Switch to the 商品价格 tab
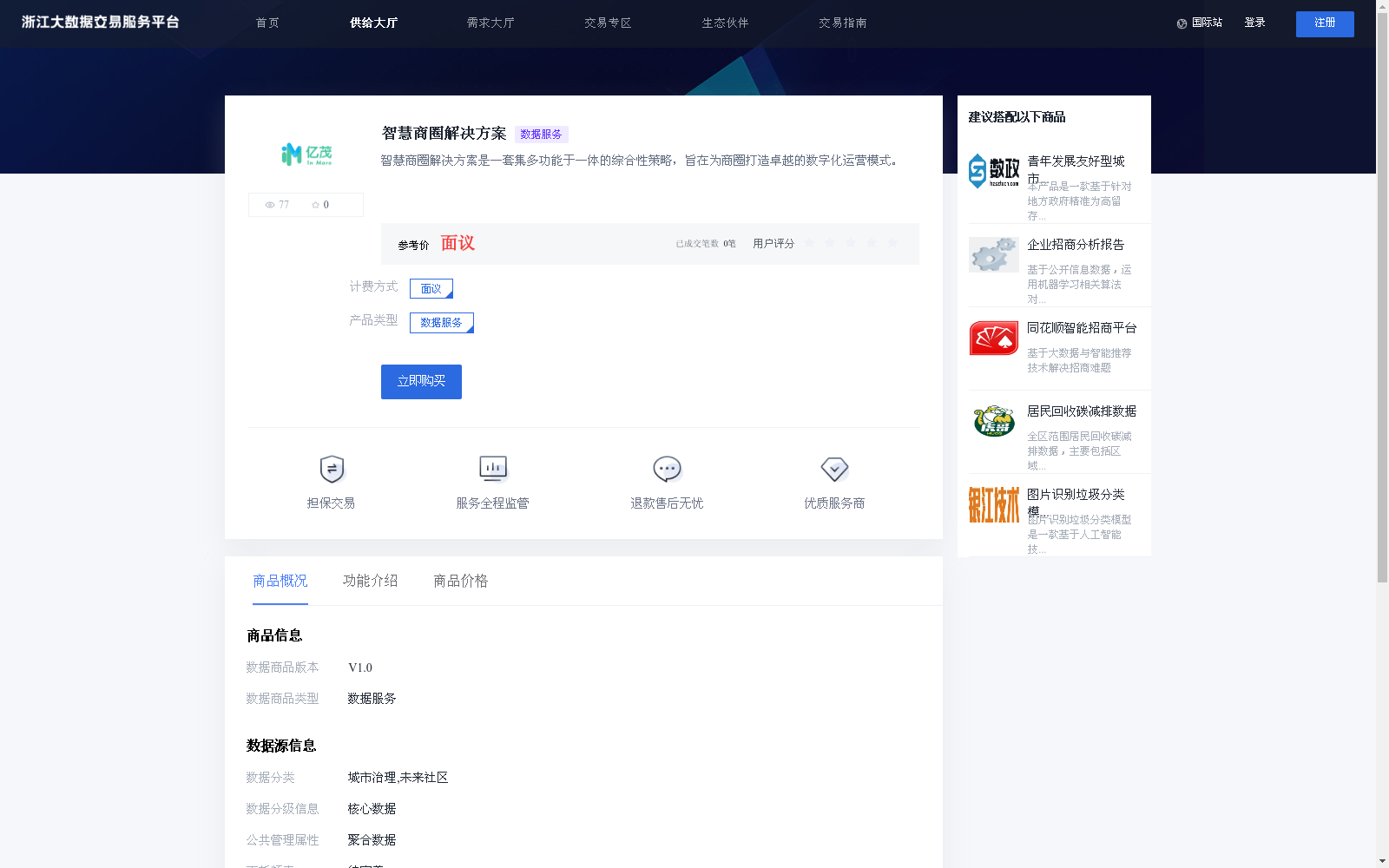Image resolution: width=1389 pixels, height=868 pixels. (x=461, y=581)
